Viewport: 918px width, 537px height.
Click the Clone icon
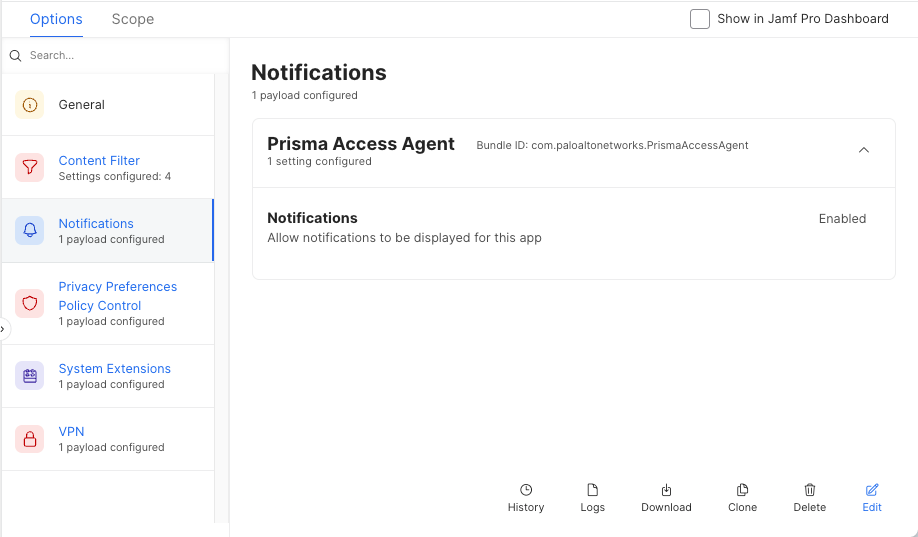pos(742,490)
